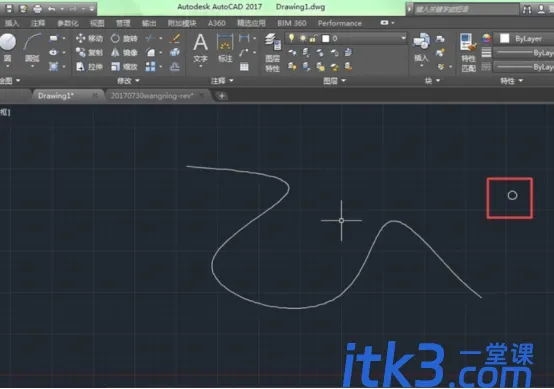Click the Text (文字) annotation tool
The image size is (554, 389).
pyautogui.click(x=200, y=49)
